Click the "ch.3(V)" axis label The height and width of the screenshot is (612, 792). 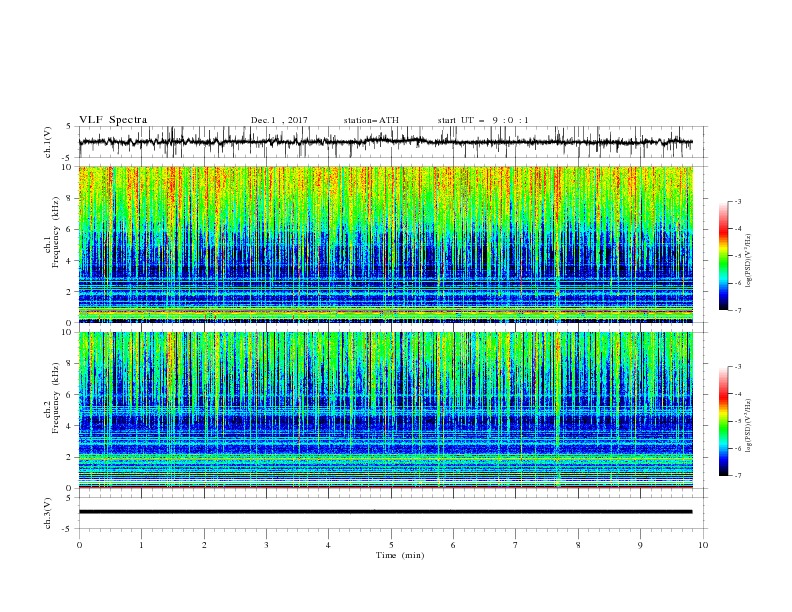pos(48,513)
